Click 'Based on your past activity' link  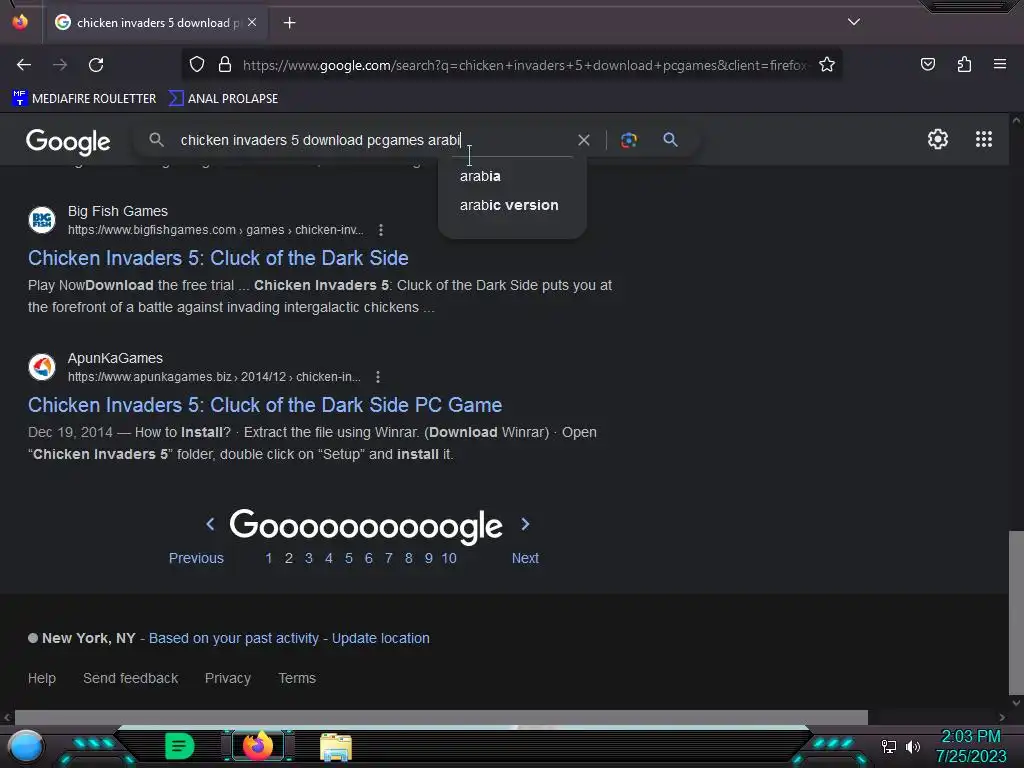(234, 638)
